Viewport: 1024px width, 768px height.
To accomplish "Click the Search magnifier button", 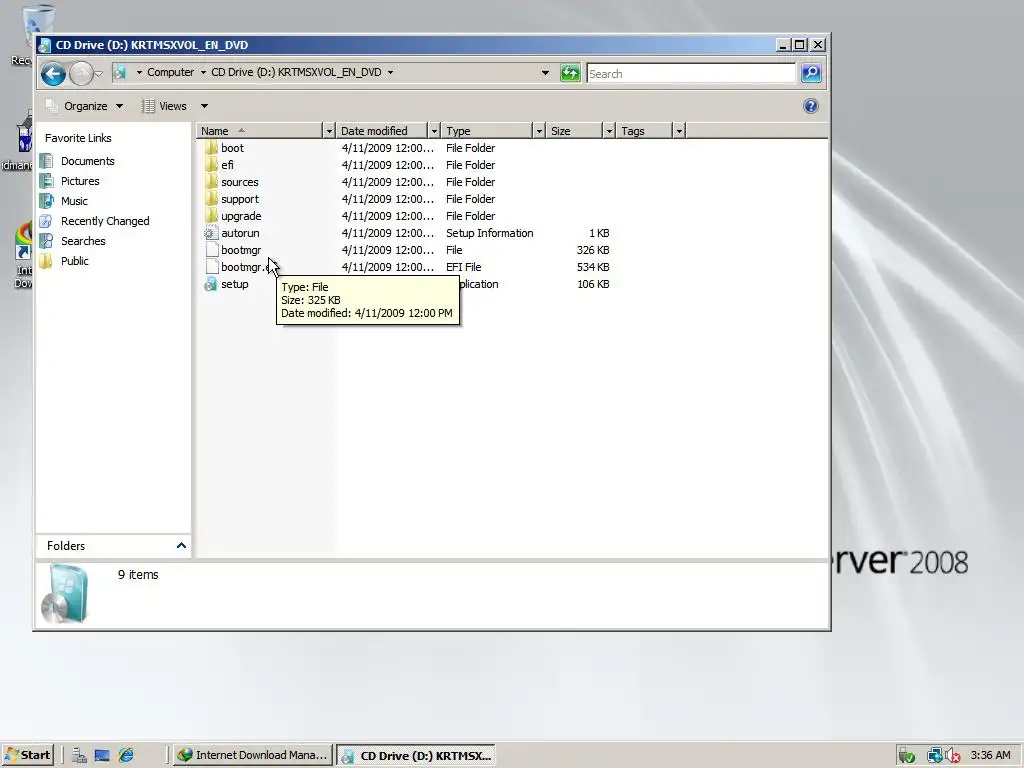I will (811, 73).
